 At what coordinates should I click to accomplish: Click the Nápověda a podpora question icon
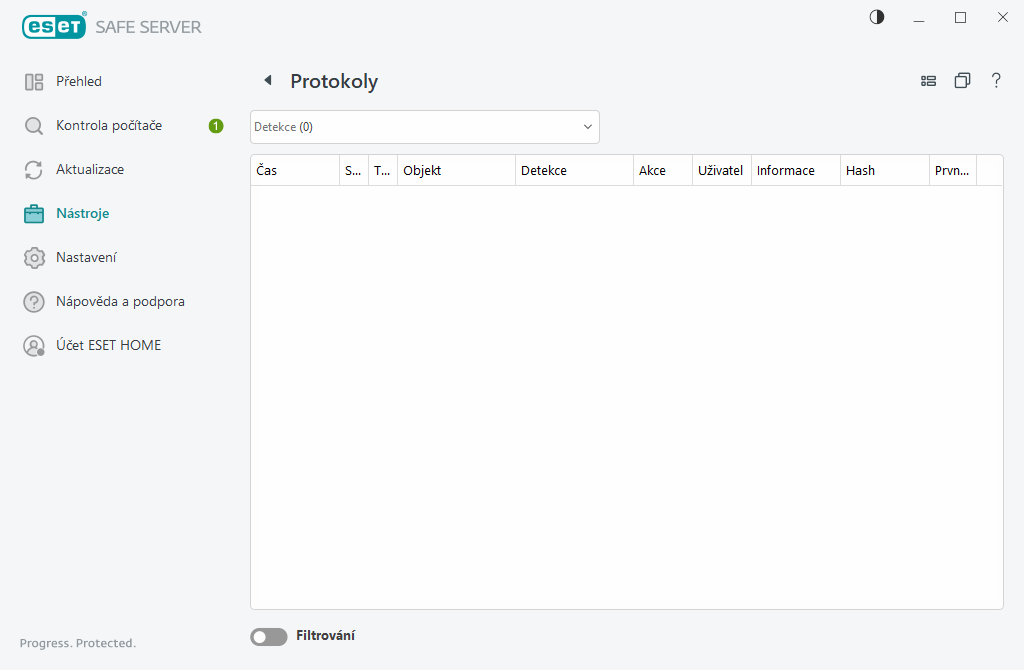(x=34, y=301)
